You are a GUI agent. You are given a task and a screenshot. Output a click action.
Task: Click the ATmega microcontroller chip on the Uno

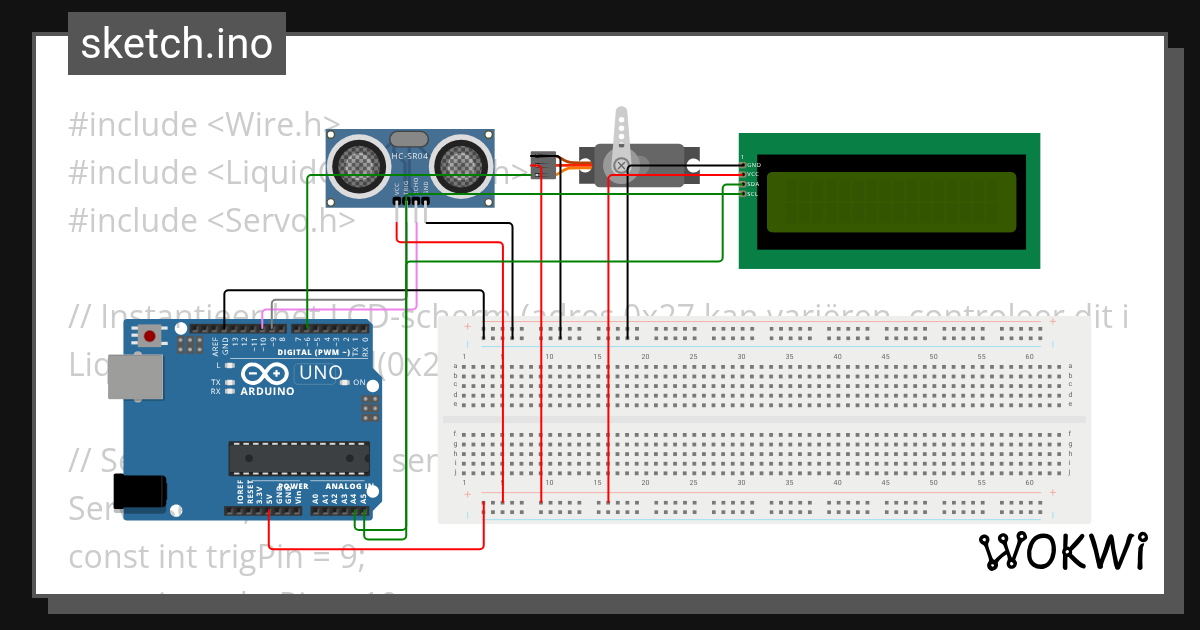[x=300, y=457]
